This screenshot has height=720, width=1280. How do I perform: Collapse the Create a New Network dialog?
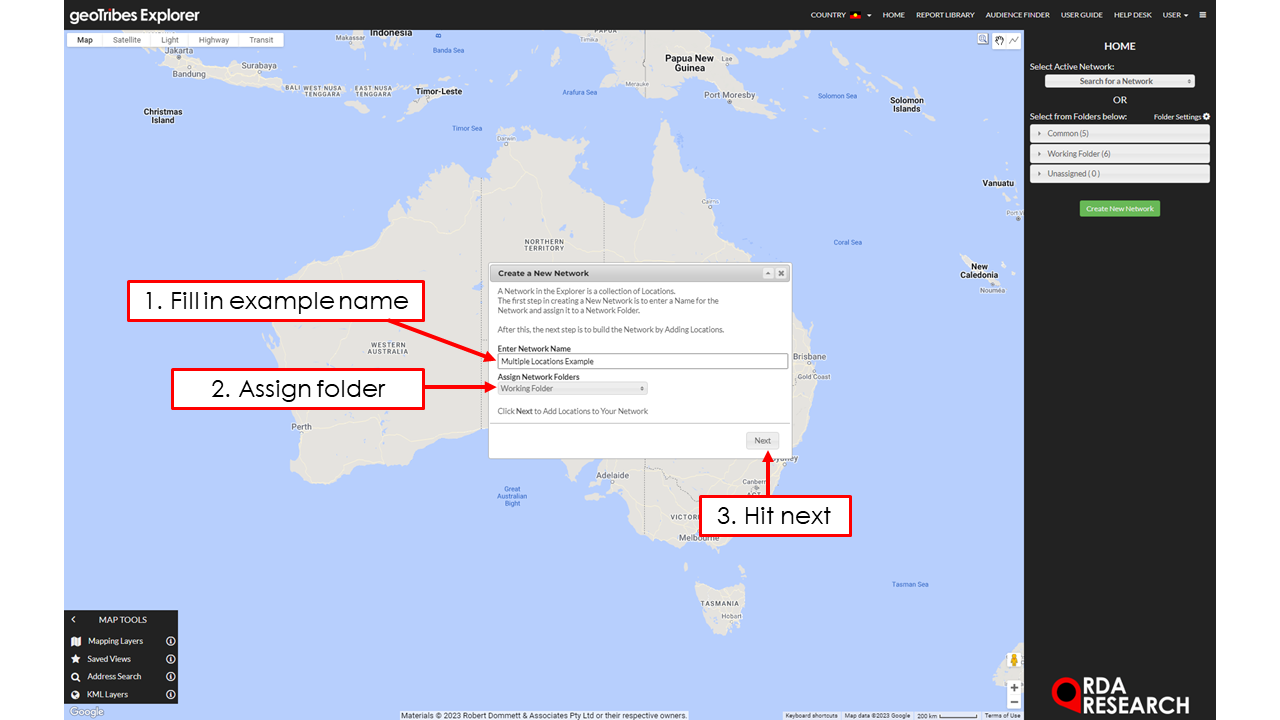767,273
